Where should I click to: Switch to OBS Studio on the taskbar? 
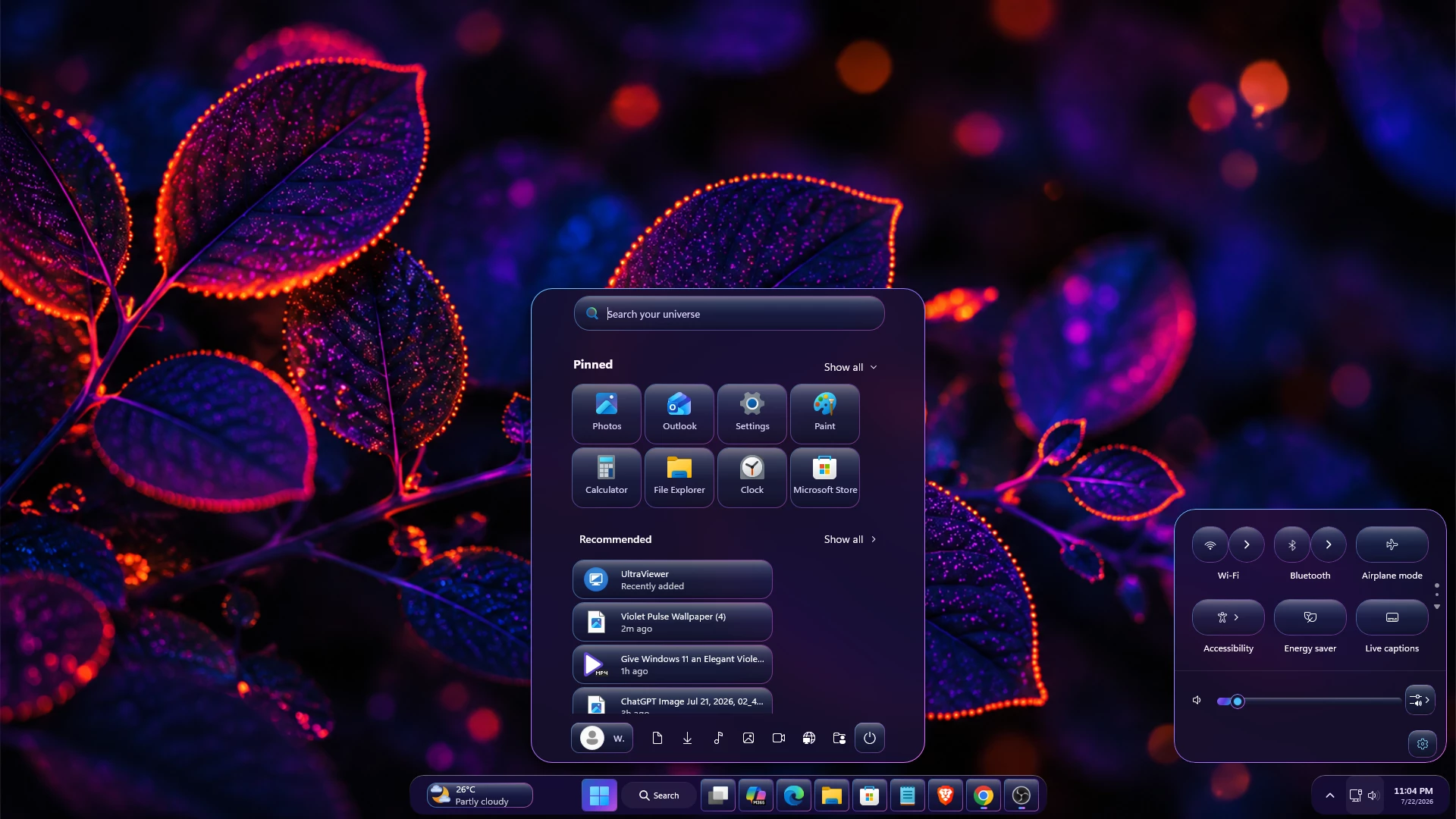tap(1021, 795)
